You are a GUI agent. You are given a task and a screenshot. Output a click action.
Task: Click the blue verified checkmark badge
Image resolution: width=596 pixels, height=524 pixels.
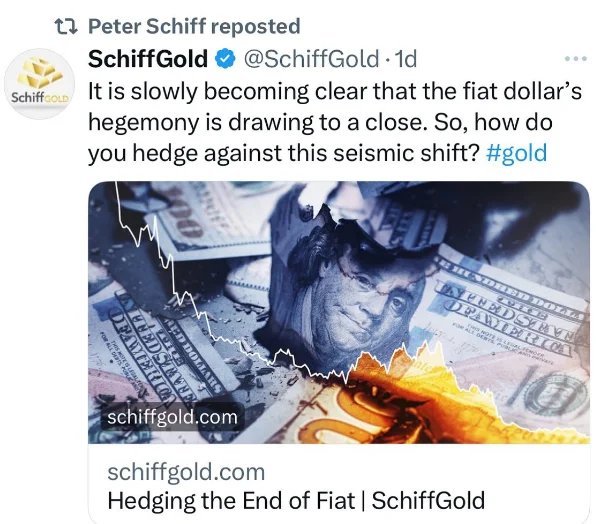(x=226, y=59)
